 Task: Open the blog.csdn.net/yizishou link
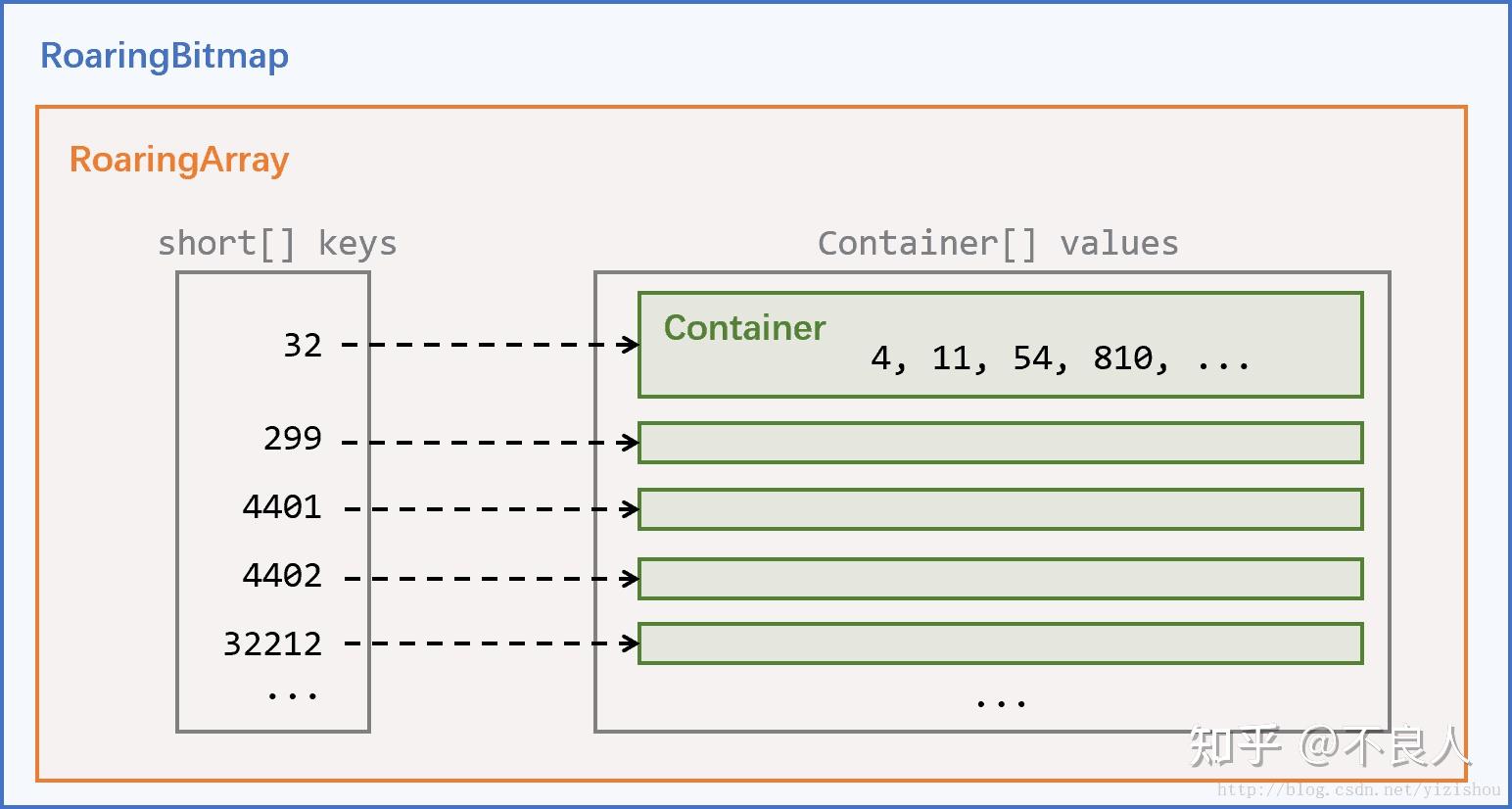point(1358,789)
